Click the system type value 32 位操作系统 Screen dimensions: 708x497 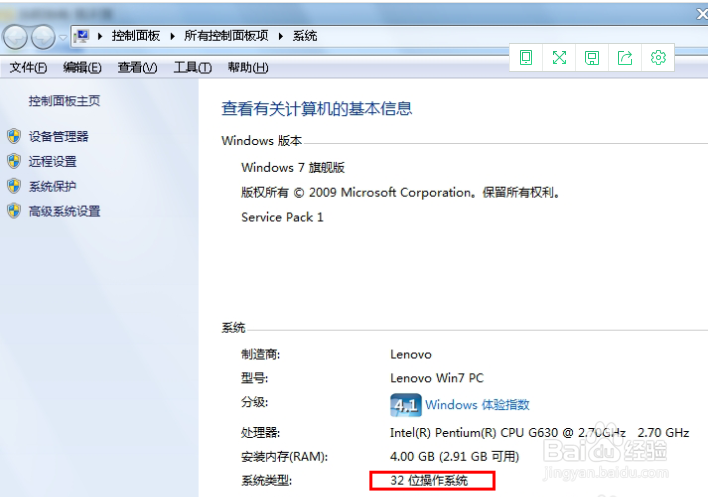429,480
